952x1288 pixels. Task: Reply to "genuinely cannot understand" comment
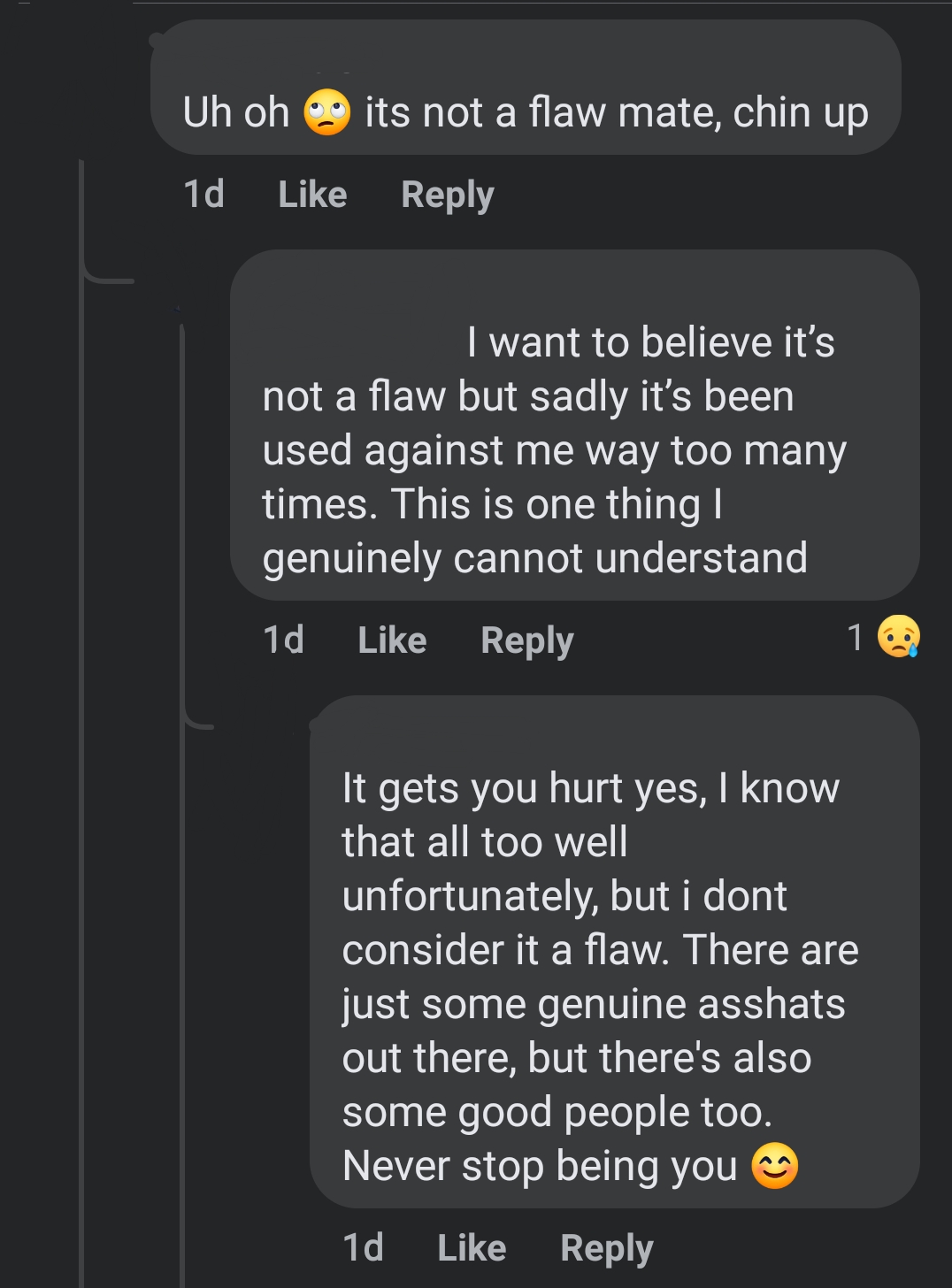[527, 640]
